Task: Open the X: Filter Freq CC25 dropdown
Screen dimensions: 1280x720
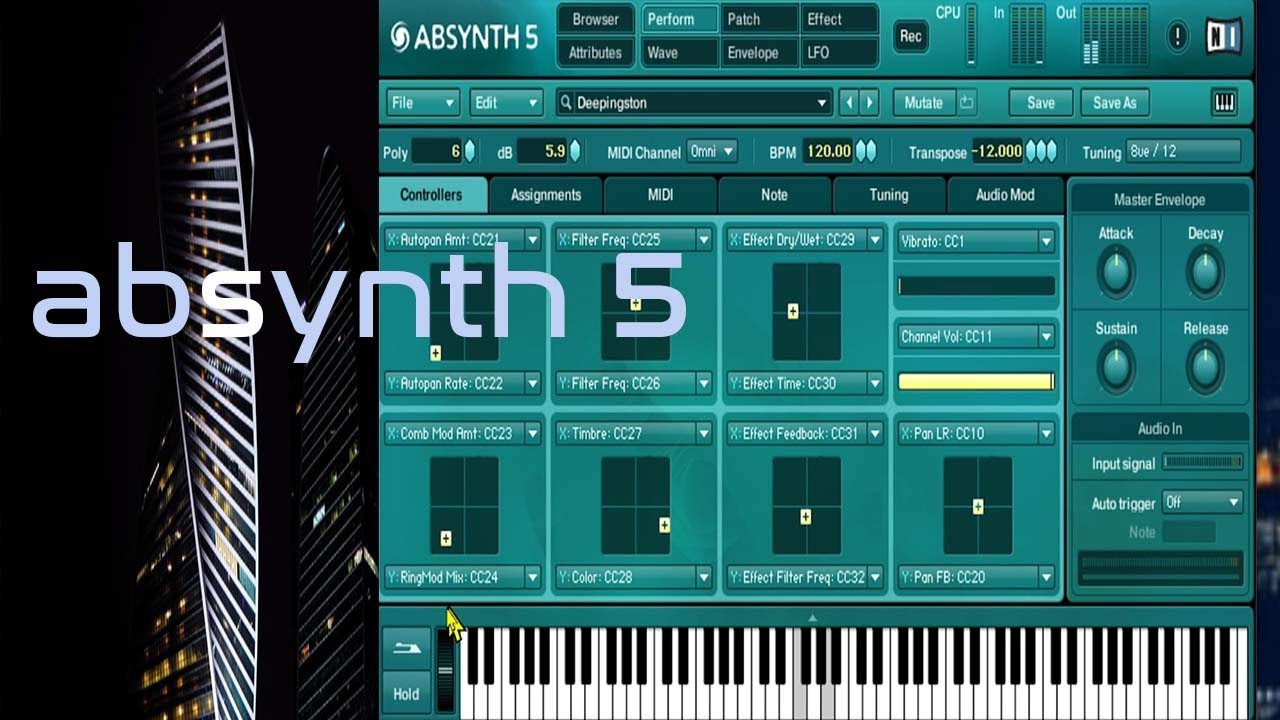Action: click(x=635, y=240)
